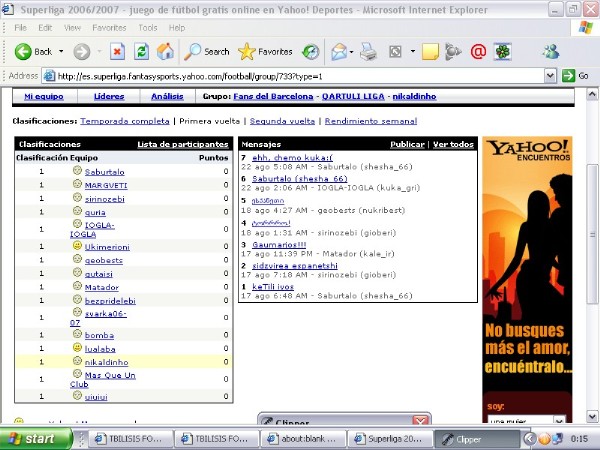600x450 pixels.
Task: Click the page scrollbar up arrow
Action: click(592, 94)
